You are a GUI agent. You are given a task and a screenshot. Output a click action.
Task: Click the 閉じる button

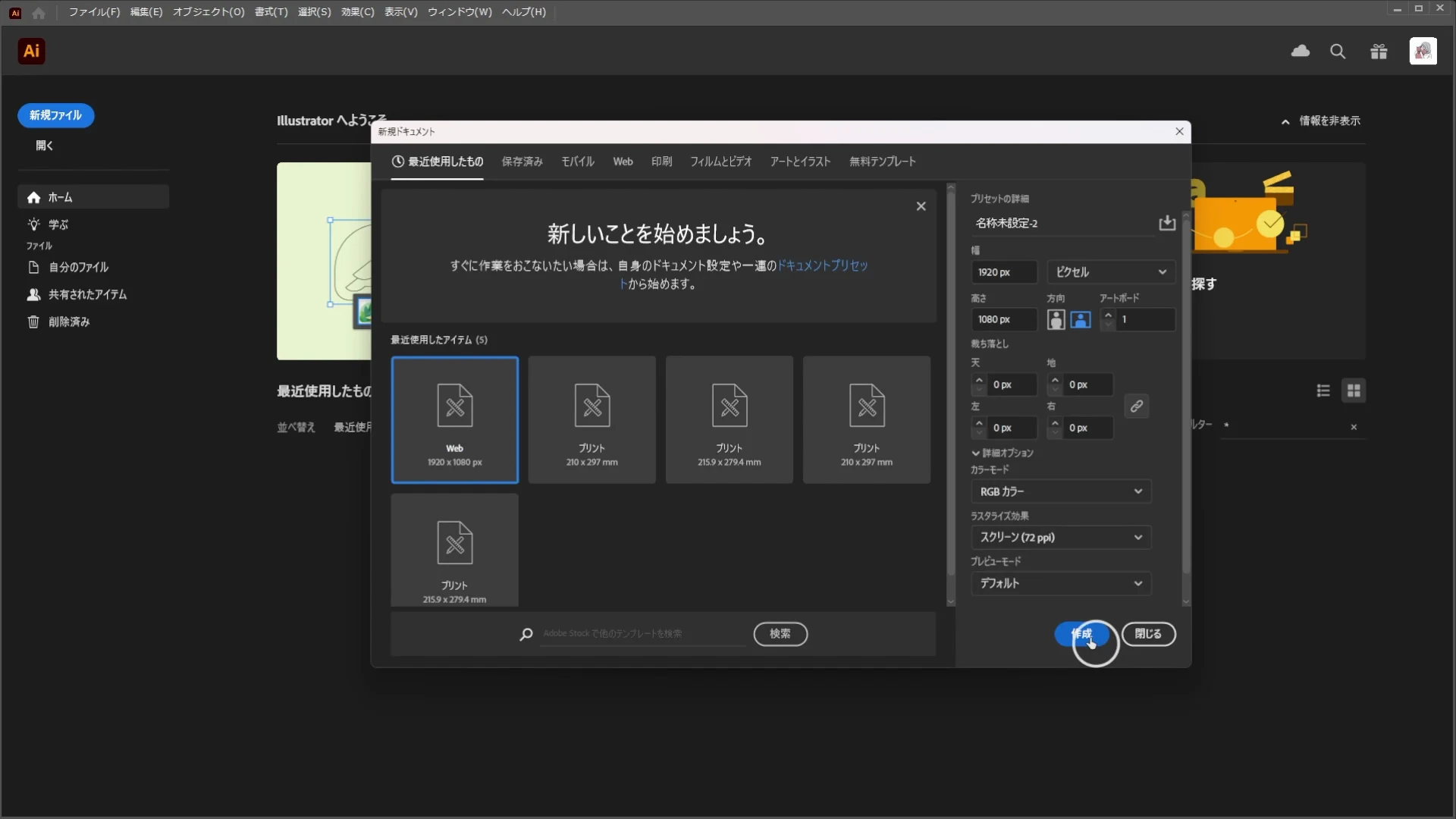[x=1148, y=634]
